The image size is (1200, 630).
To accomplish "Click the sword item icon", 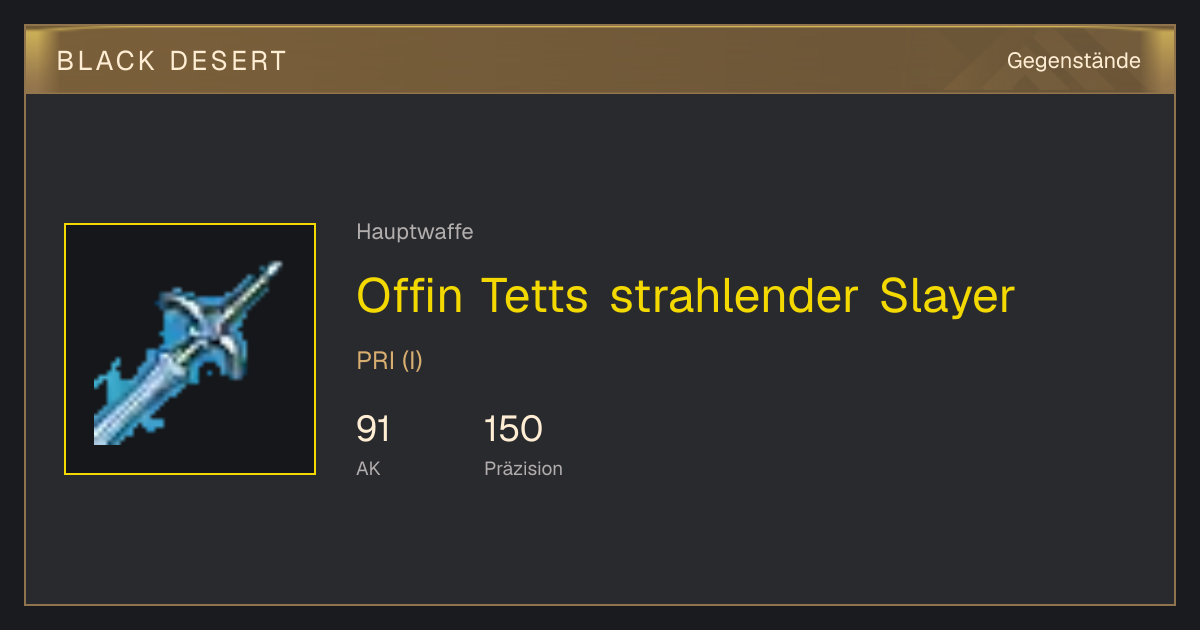I will (x=190, y=350).
